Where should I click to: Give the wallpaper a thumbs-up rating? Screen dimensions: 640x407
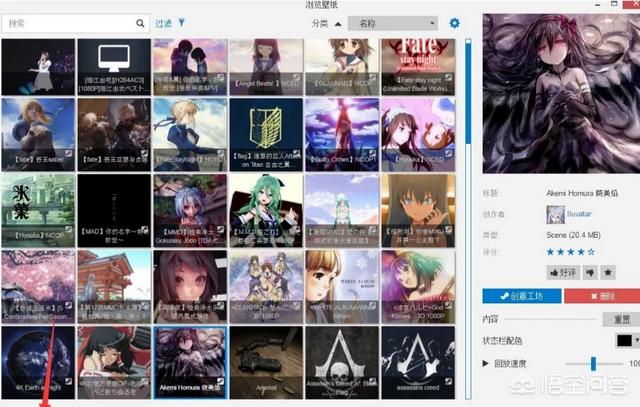tap(565, 271)
